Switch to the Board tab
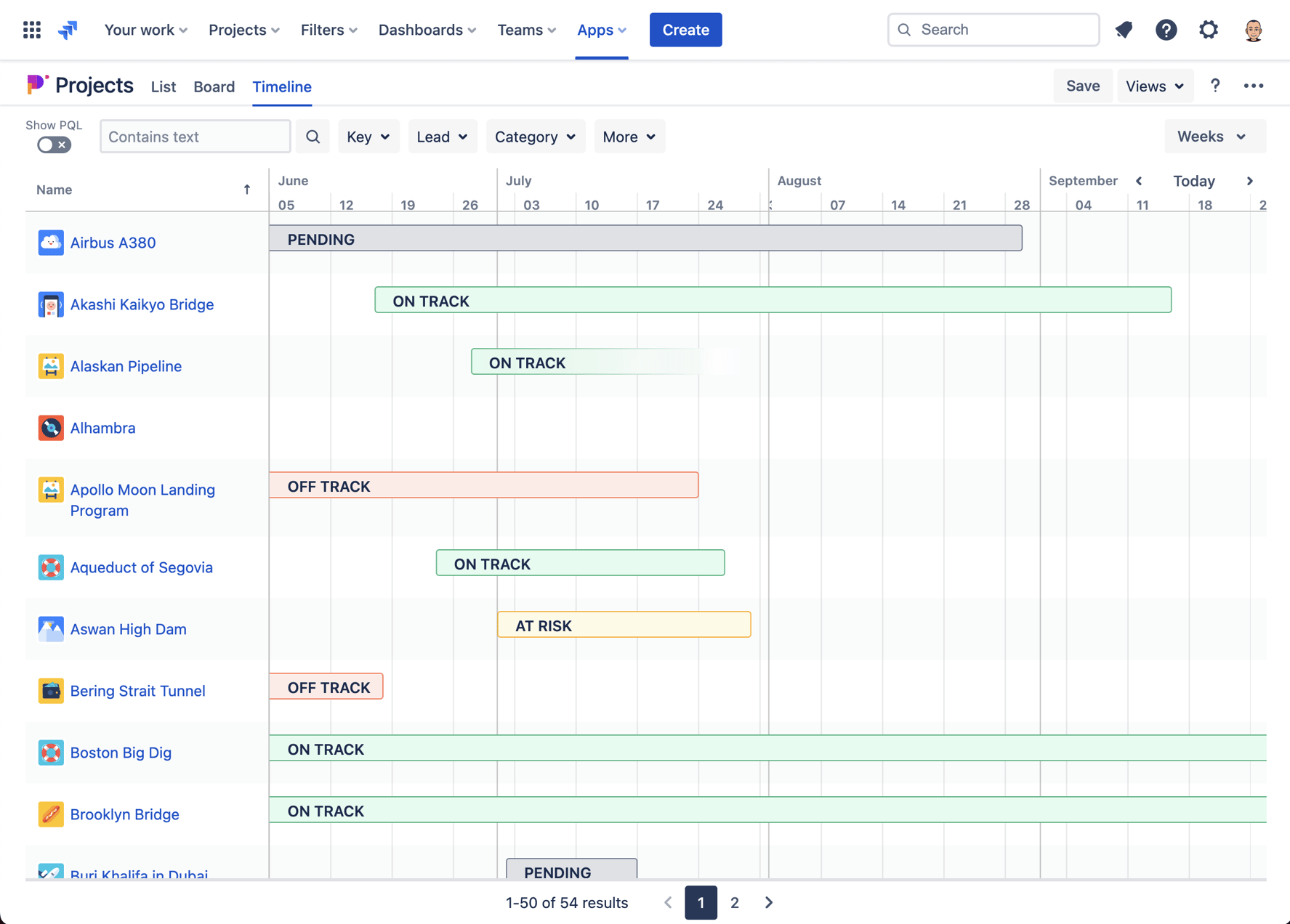Screen dimensions: 1290x924 214,86
